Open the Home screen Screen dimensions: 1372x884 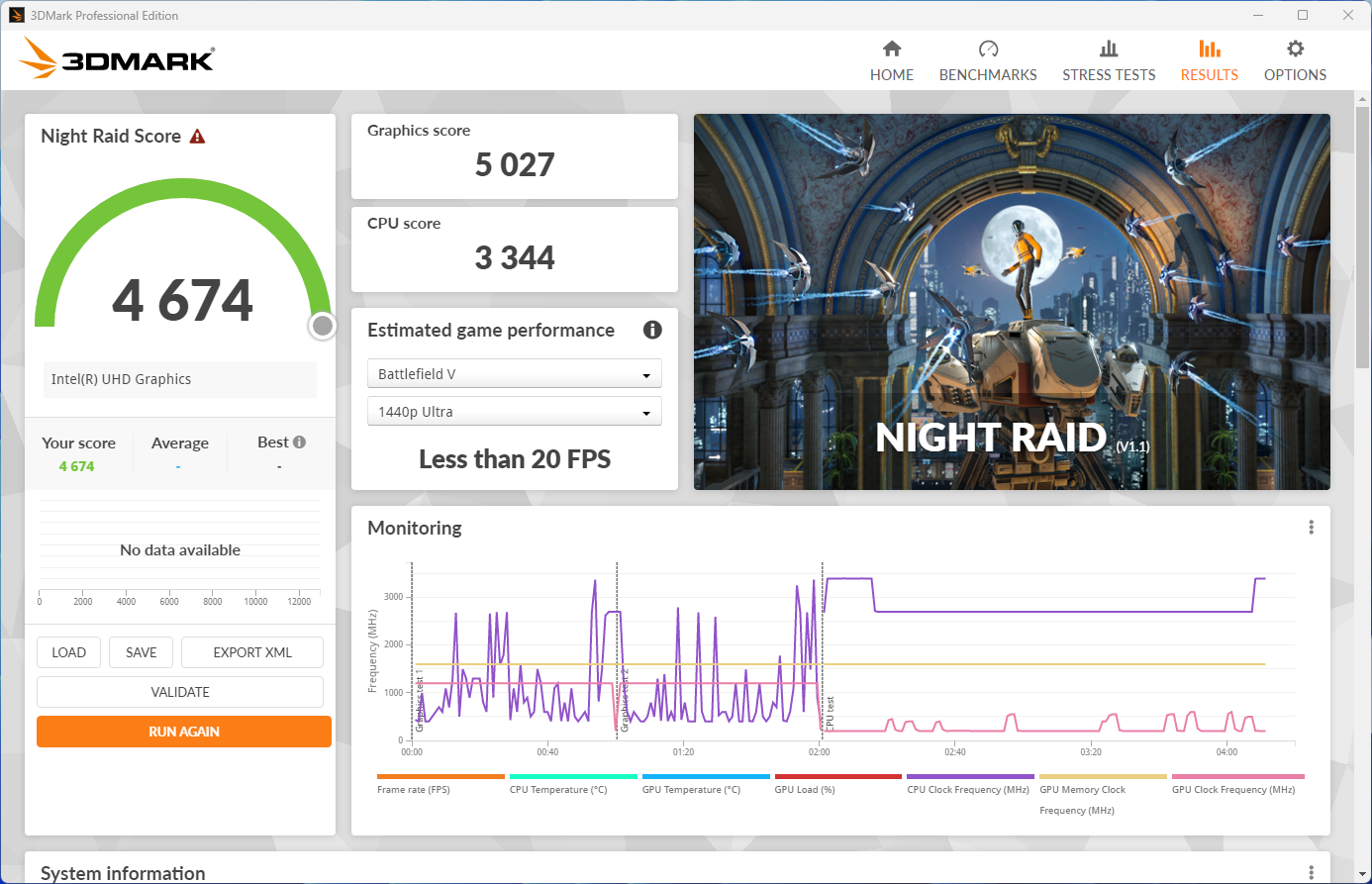coord(891,59)
